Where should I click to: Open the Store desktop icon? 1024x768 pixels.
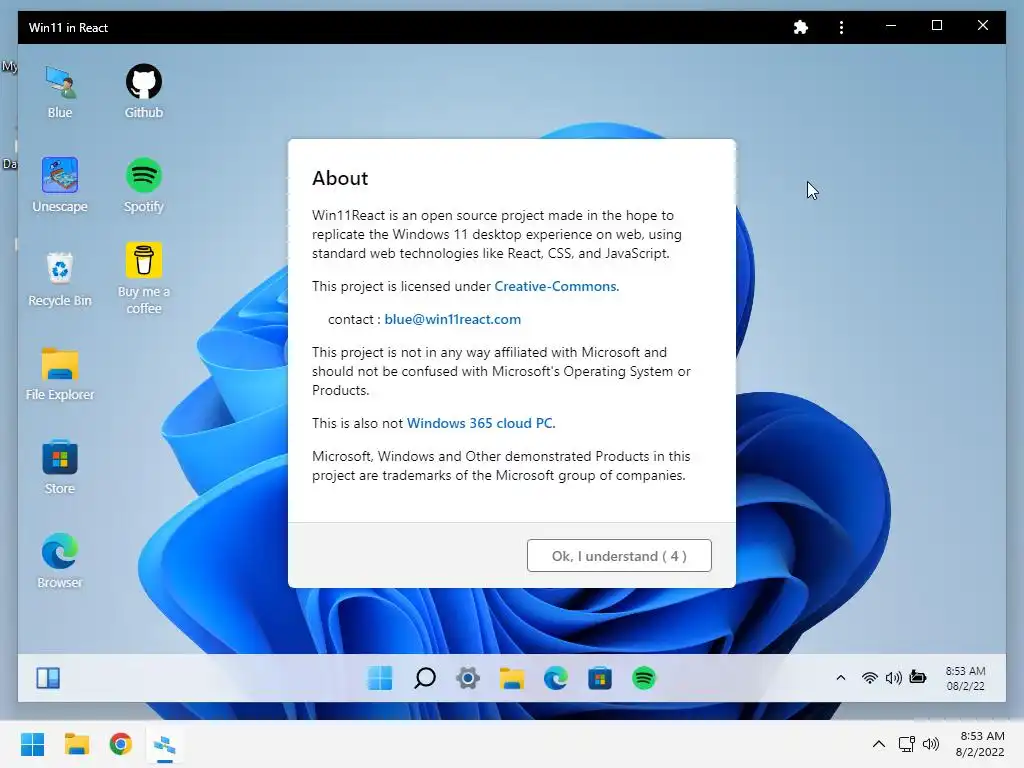tap(60, 468)
